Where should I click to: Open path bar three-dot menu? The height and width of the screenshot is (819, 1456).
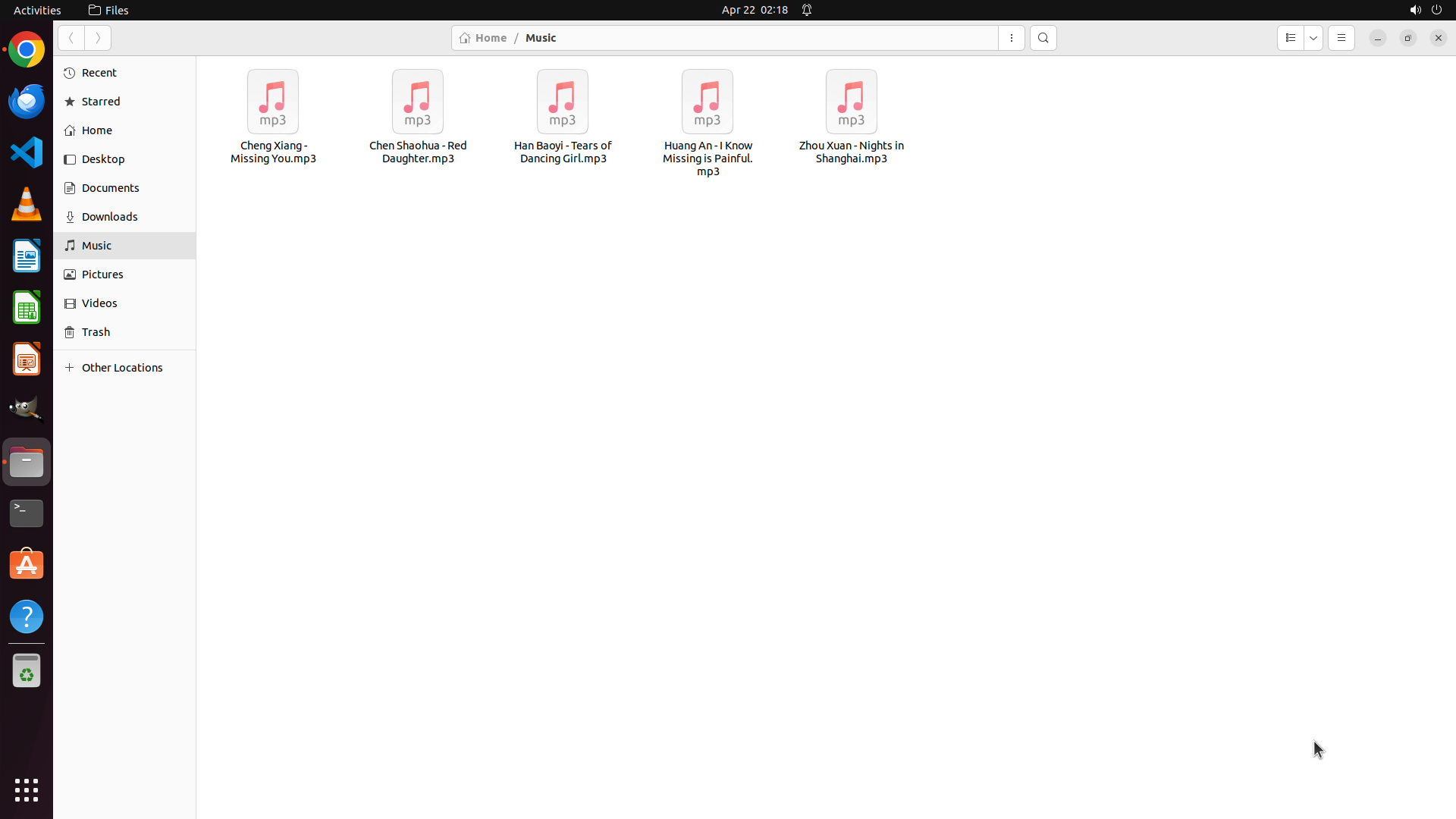1011,38
